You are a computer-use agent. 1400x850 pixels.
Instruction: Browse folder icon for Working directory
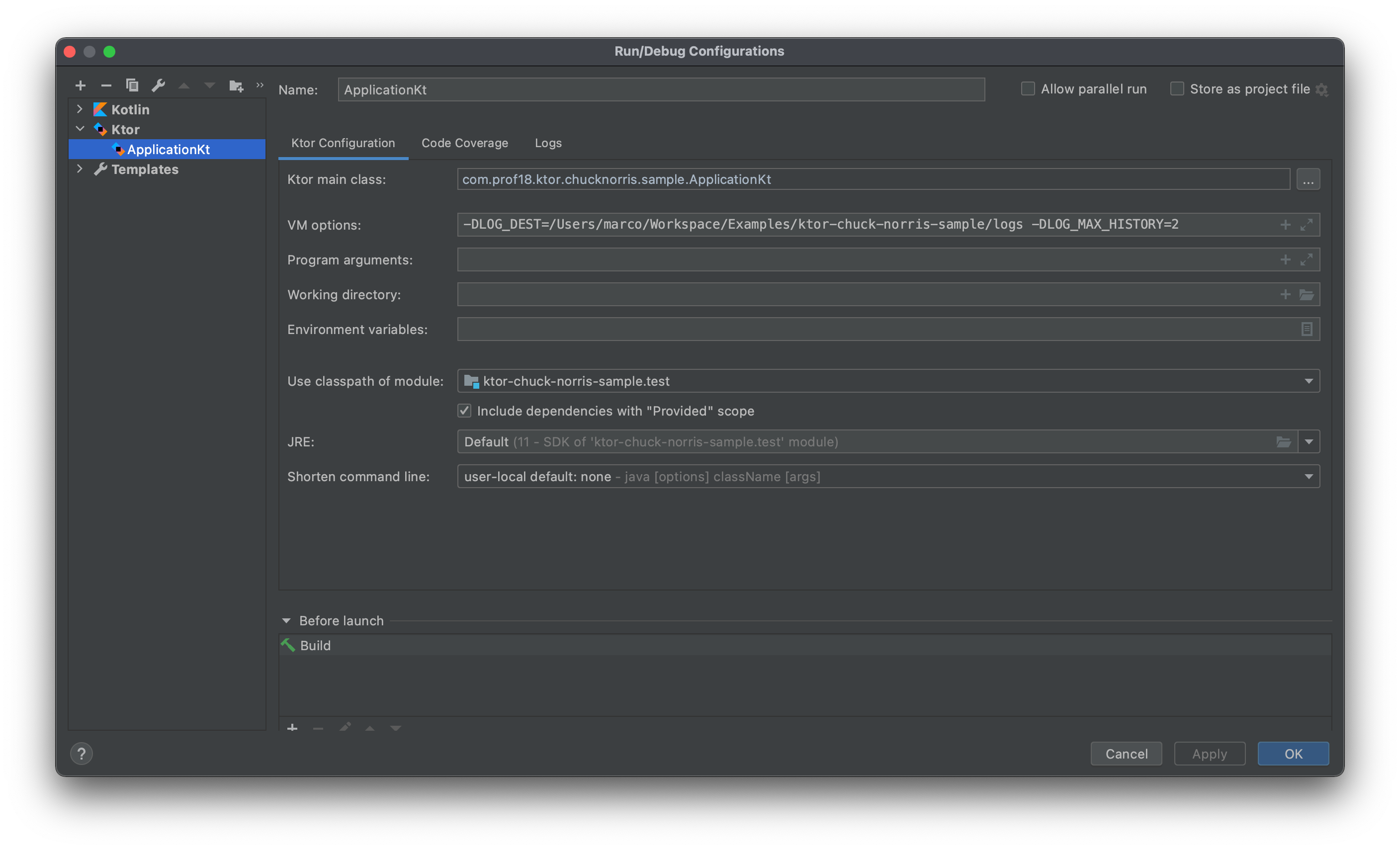[1306, 294]
